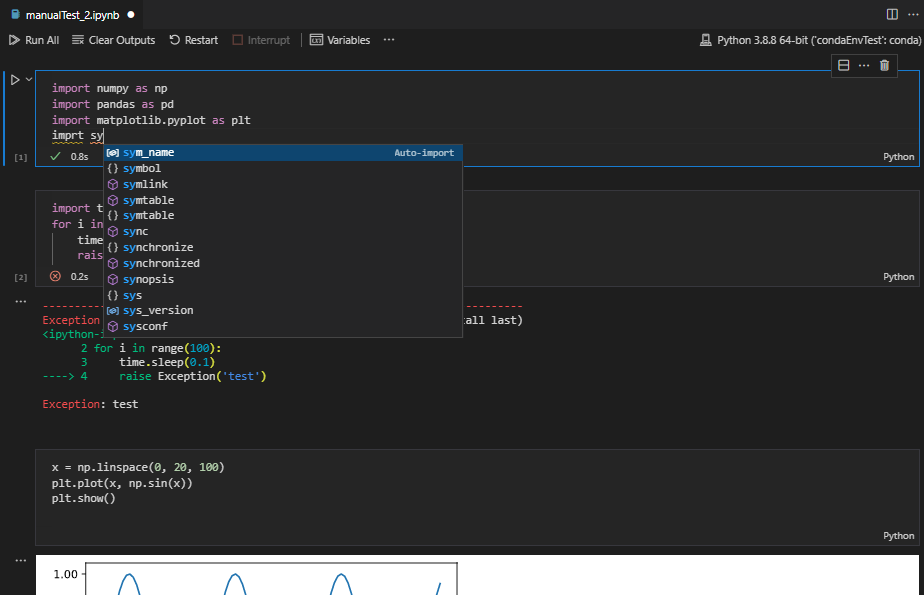924x595 pixels.
Task: Click the kernel environment icon beside Python 3.8.8
Action: 707,40
